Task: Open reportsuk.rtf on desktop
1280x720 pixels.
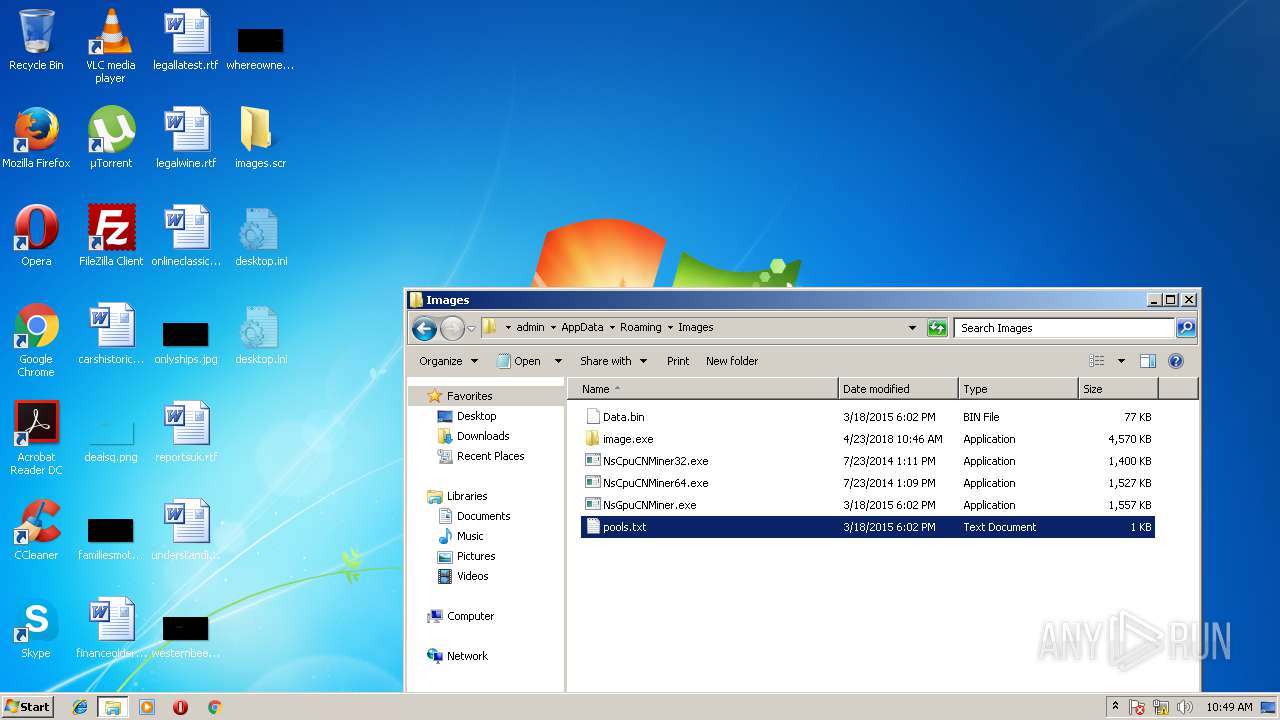Action: [185, 432]
